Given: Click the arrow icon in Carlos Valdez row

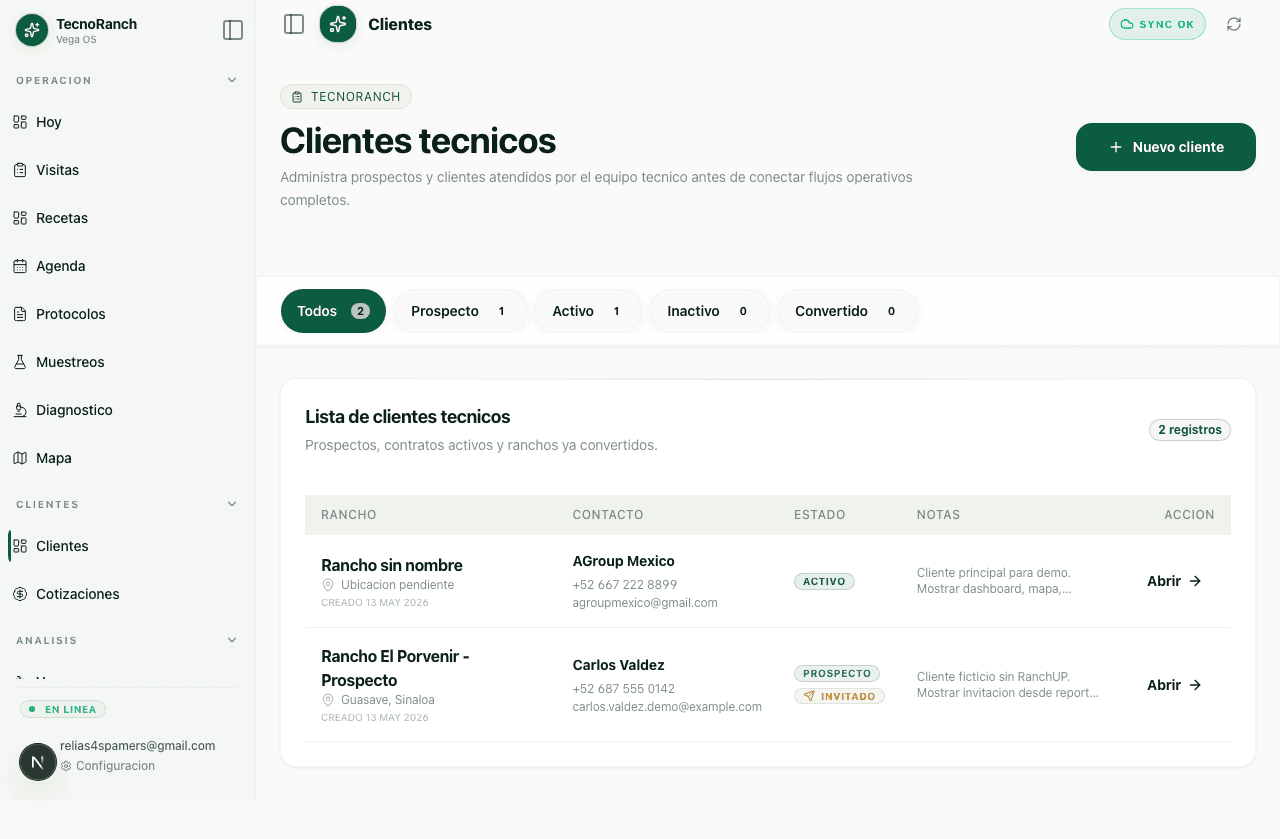Looking at the screenshot, I should click(1194, 685).
